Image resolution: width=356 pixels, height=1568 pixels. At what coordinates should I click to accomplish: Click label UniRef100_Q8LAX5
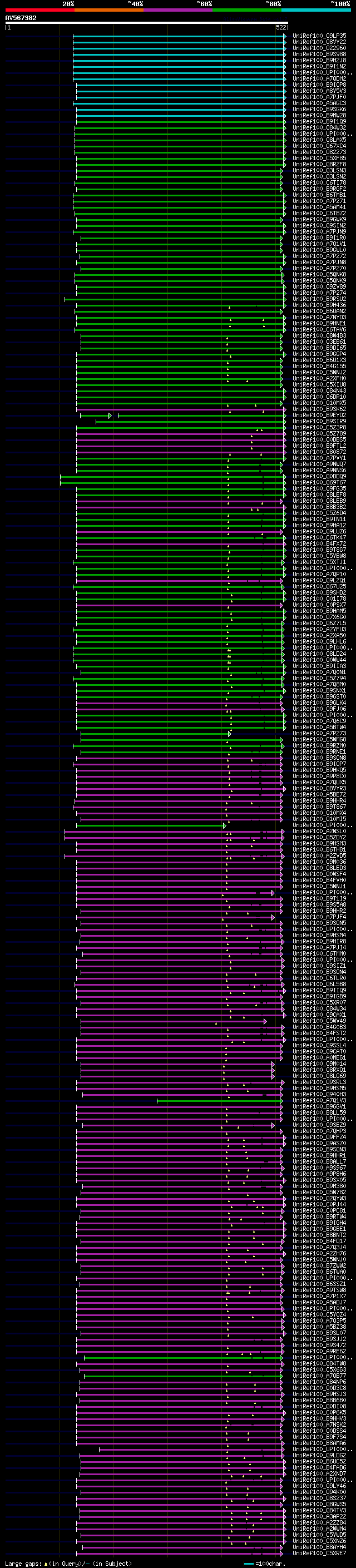click(x=319, y=140)
